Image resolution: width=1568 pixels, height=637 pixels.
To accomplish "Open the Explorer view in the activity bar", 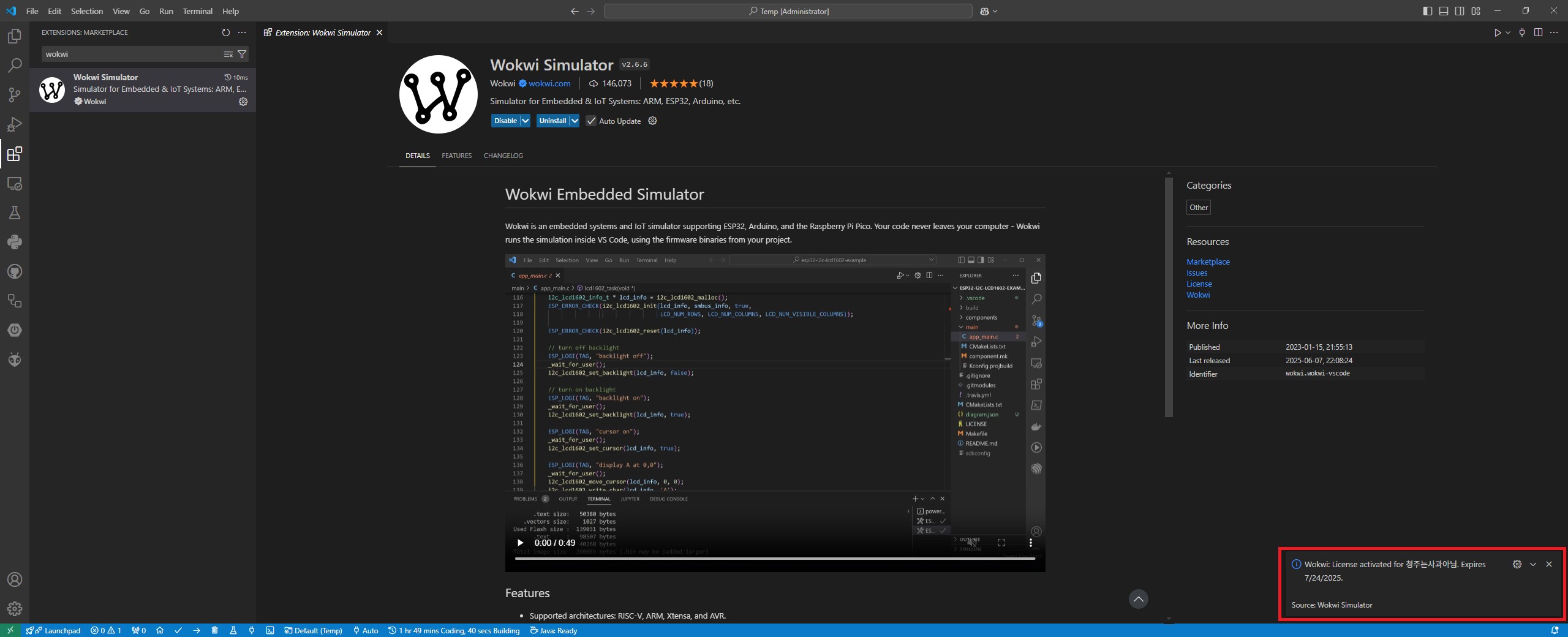I will pyautogui.click(x=15, y=36).
